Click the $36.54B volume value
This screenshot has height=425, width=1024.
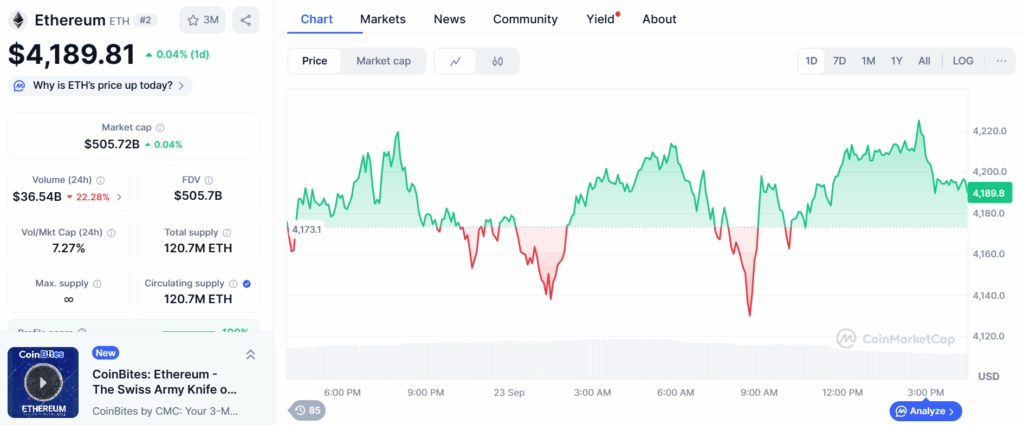(37, 197)
